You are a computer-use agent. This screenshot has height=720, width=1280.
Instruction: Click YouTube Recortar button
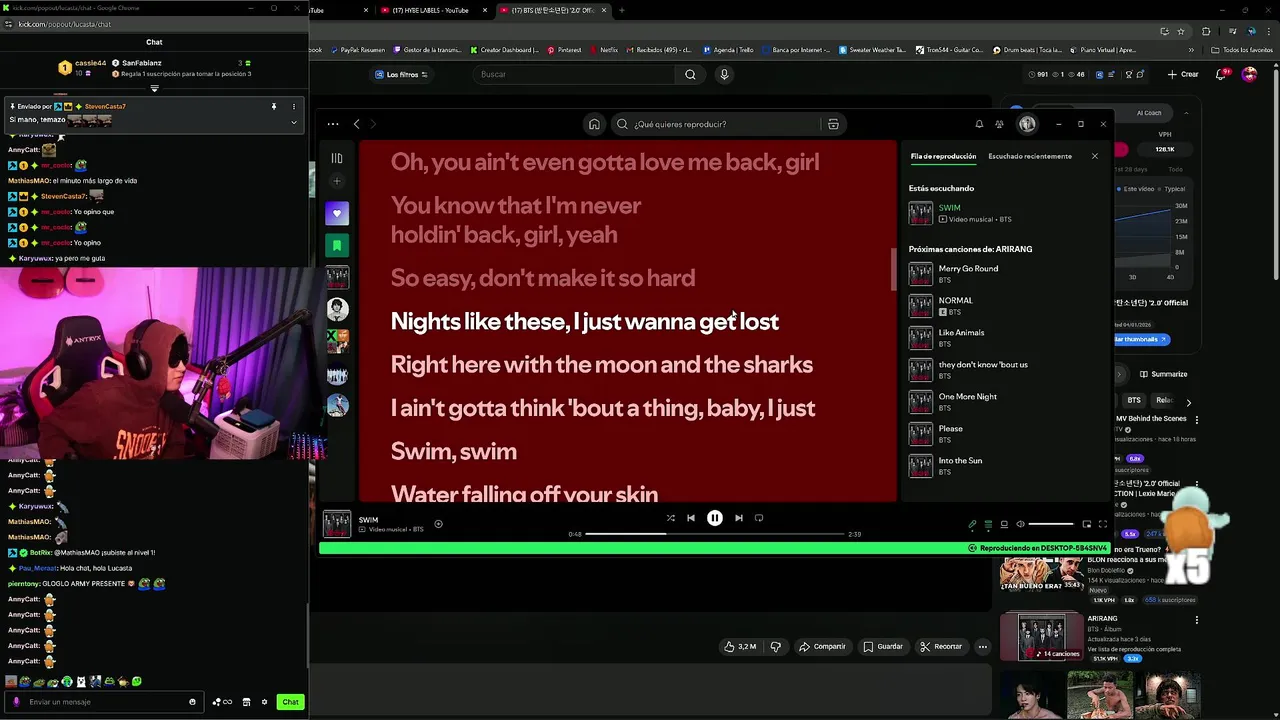click(x=941, y=646)
